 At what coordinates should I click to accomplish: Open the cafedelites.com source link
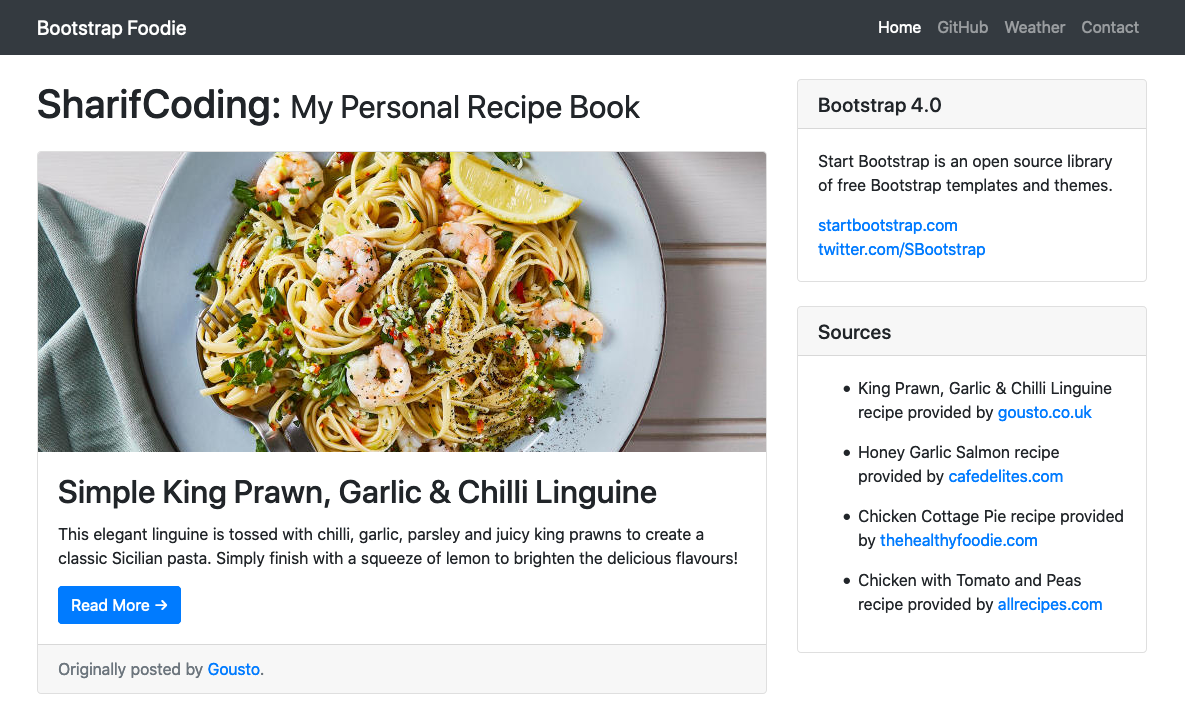click(1006, 477)
